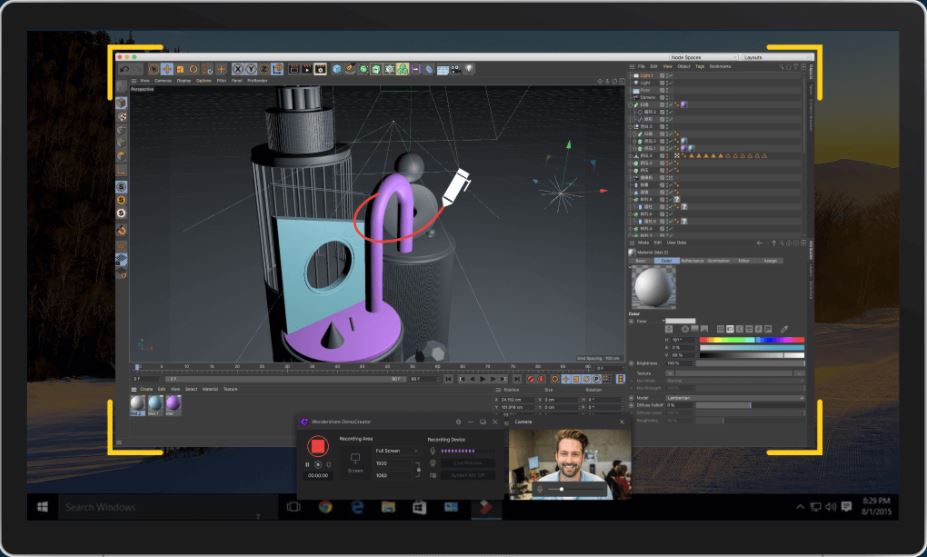This screenshot has width=927, height=557.
Task: Open the User Data menu in Attributes
Action: click(x=677, y=243)
